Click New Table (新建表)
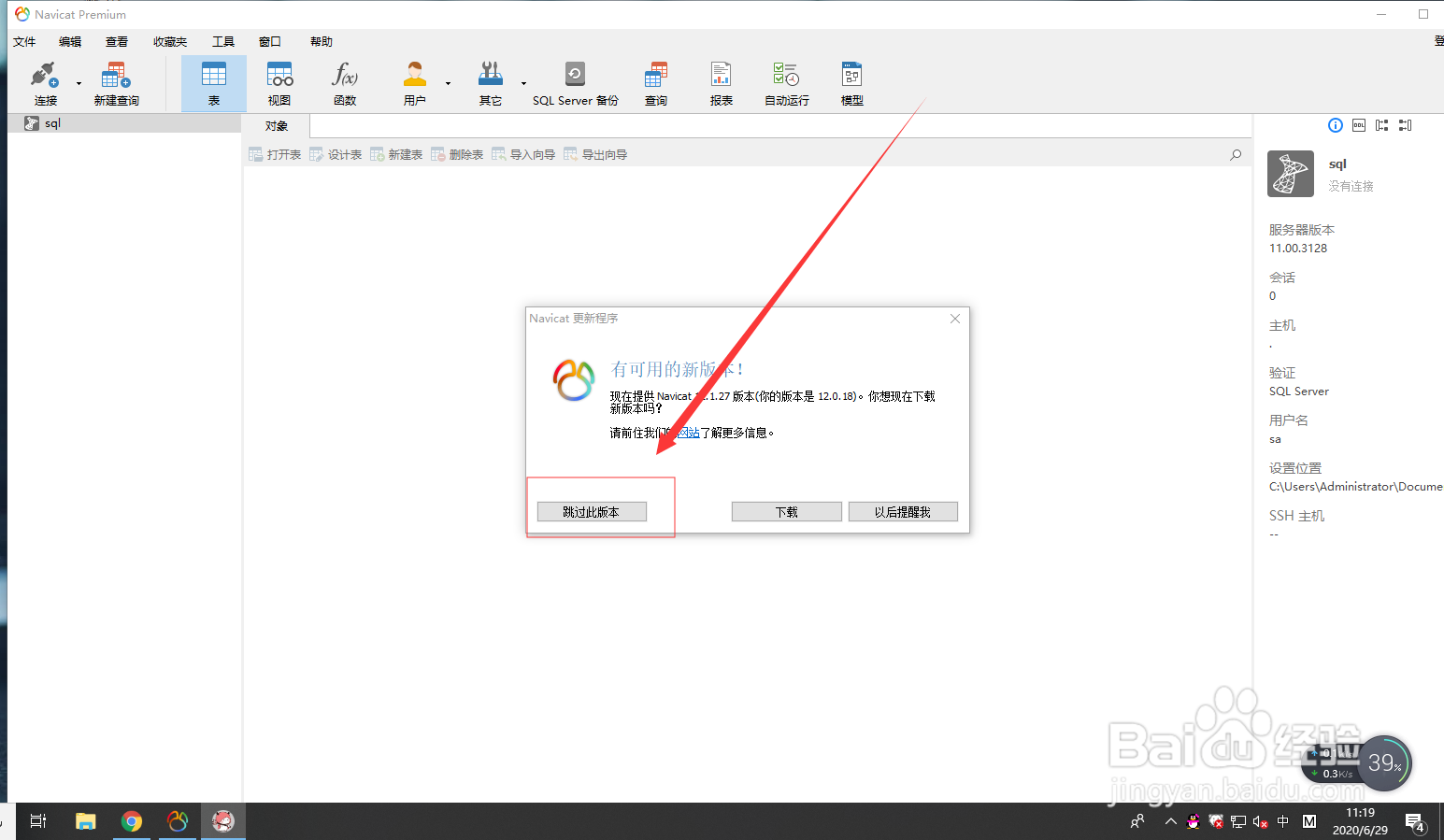Image resolution: width=1444 pixels, height=840 pixels. [x=396, y=154]
